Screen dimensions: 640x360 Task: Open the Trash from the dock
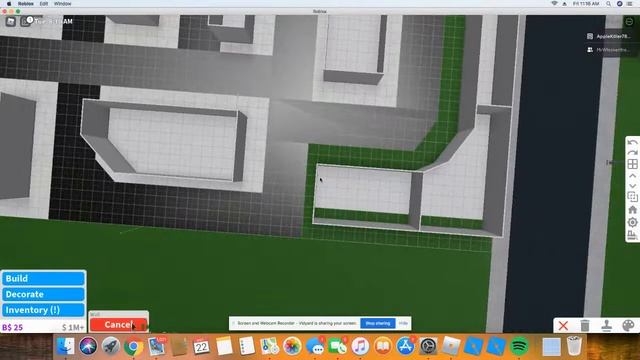pos(574,346)
